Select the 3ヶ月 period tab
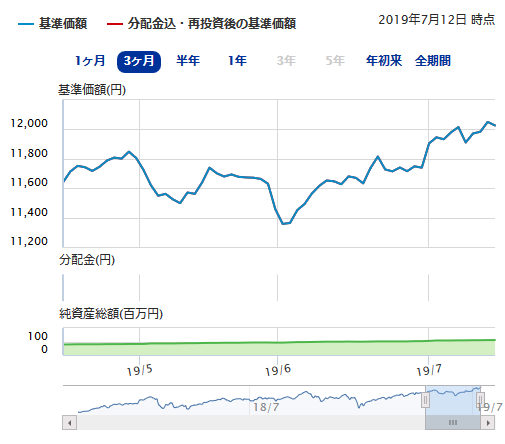This screenshot has height=444, width=505. 139,62
